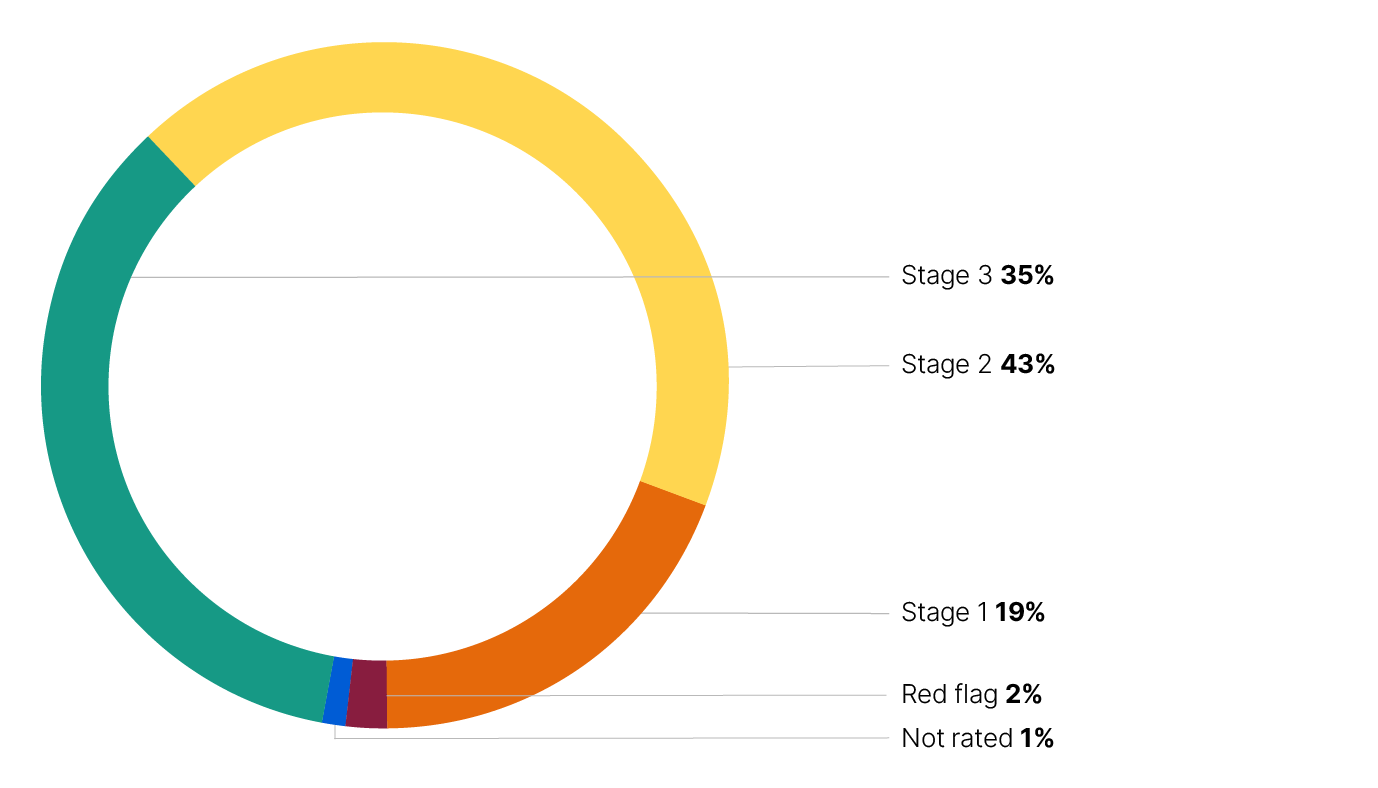Click the "Red flag" label text
The height and width of the screenshot is (788, 1378).
tap(950, 694)
